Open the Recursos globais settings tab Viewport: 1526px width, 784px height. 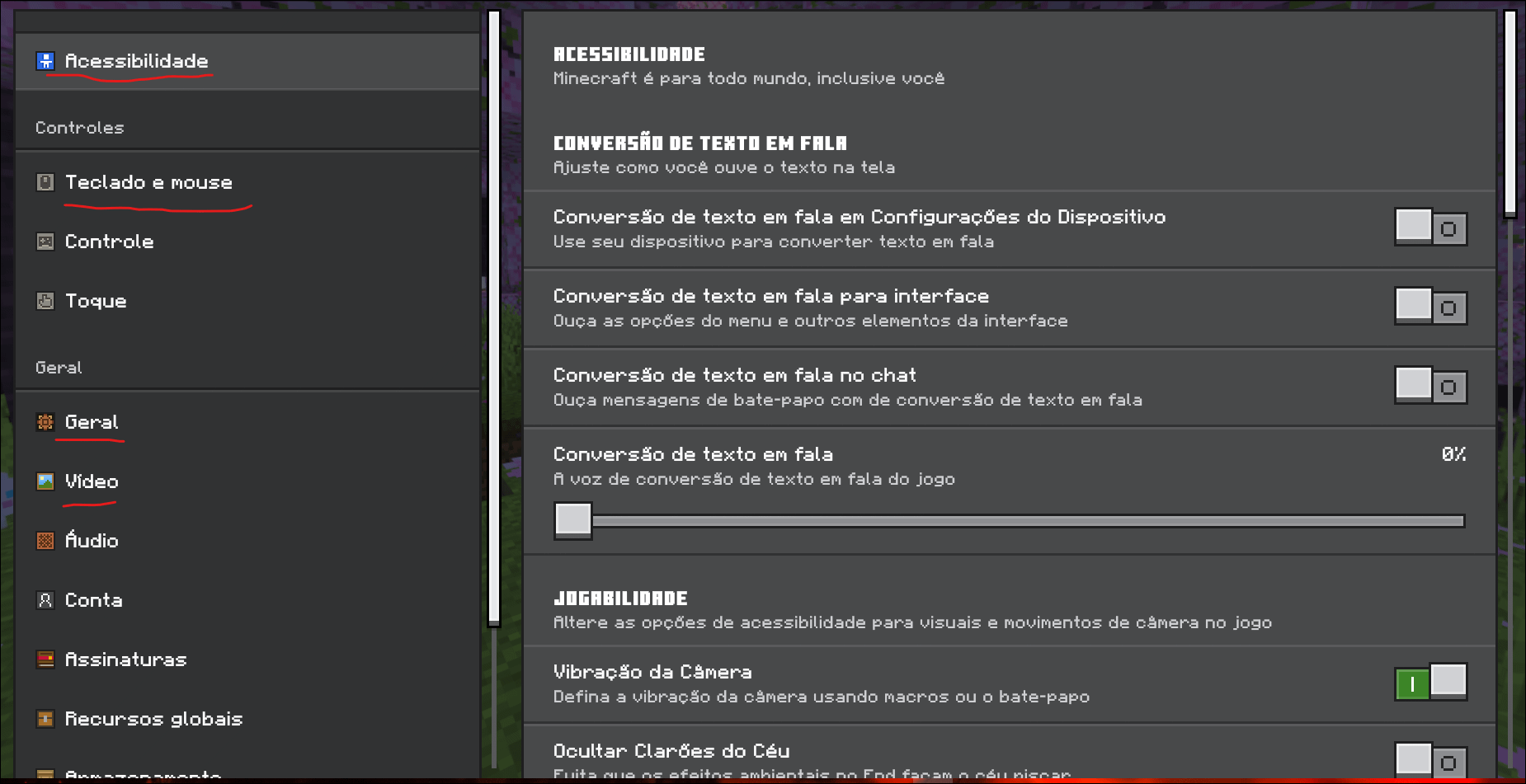point(247,719)
